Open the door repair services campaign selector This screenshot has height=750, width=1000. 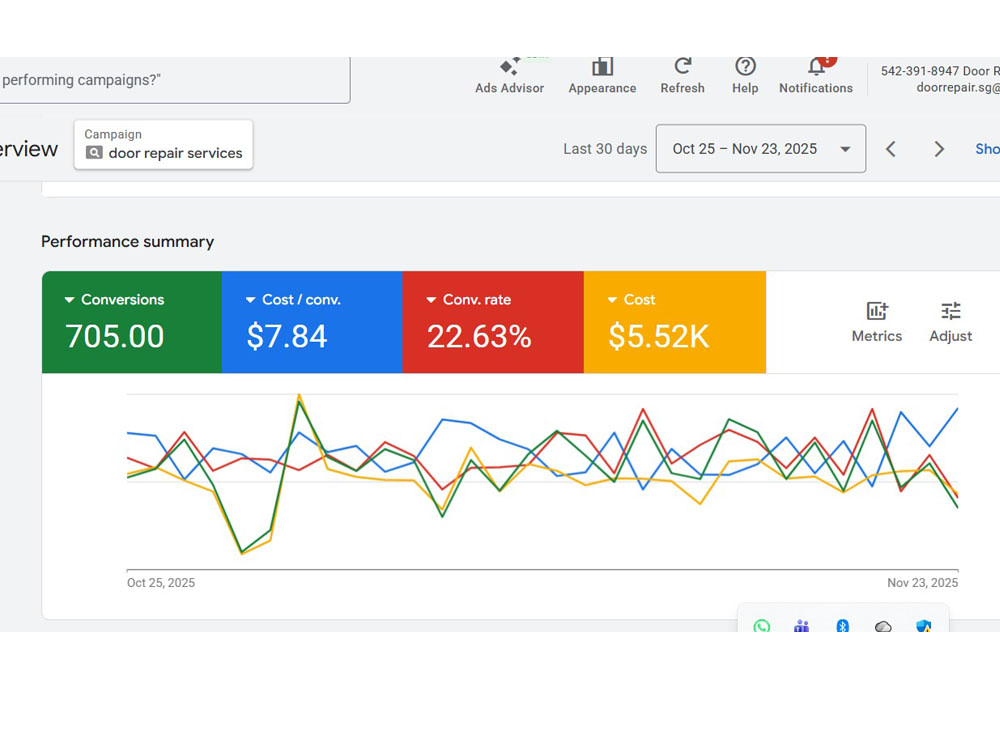(163, 145)
